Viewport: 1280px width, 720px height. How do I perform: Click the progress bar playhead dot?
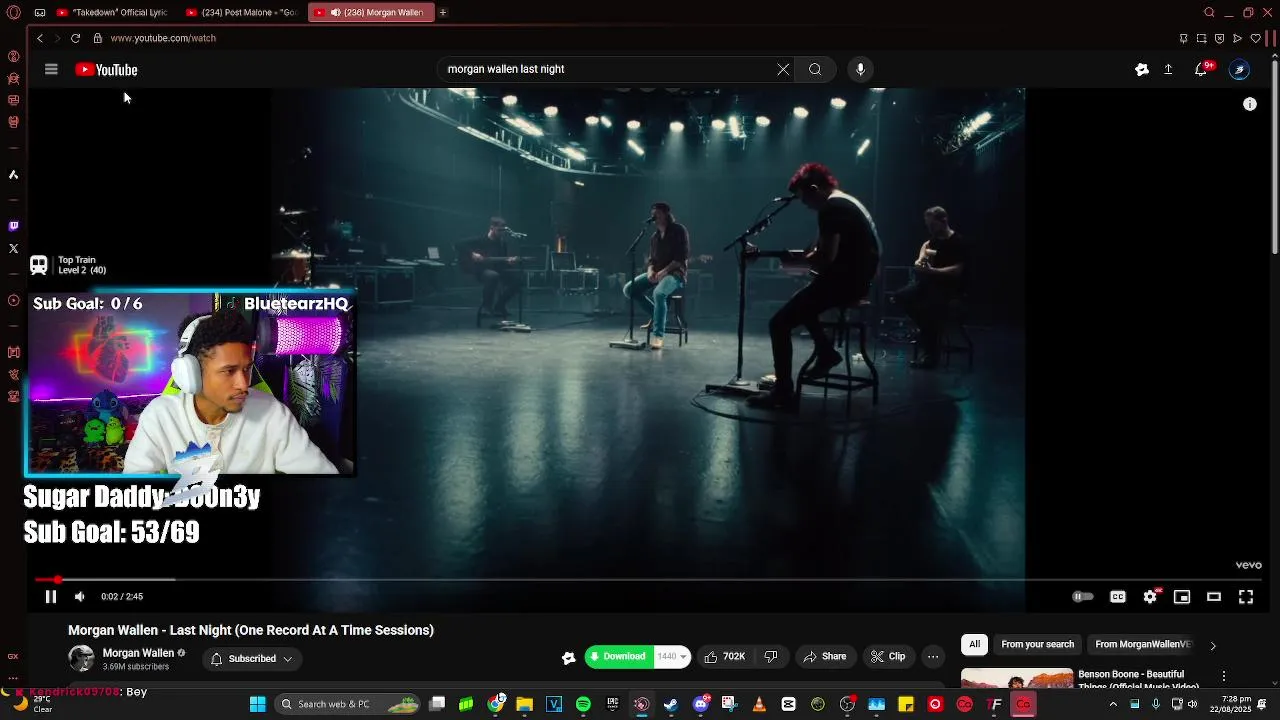click(58, 579)
